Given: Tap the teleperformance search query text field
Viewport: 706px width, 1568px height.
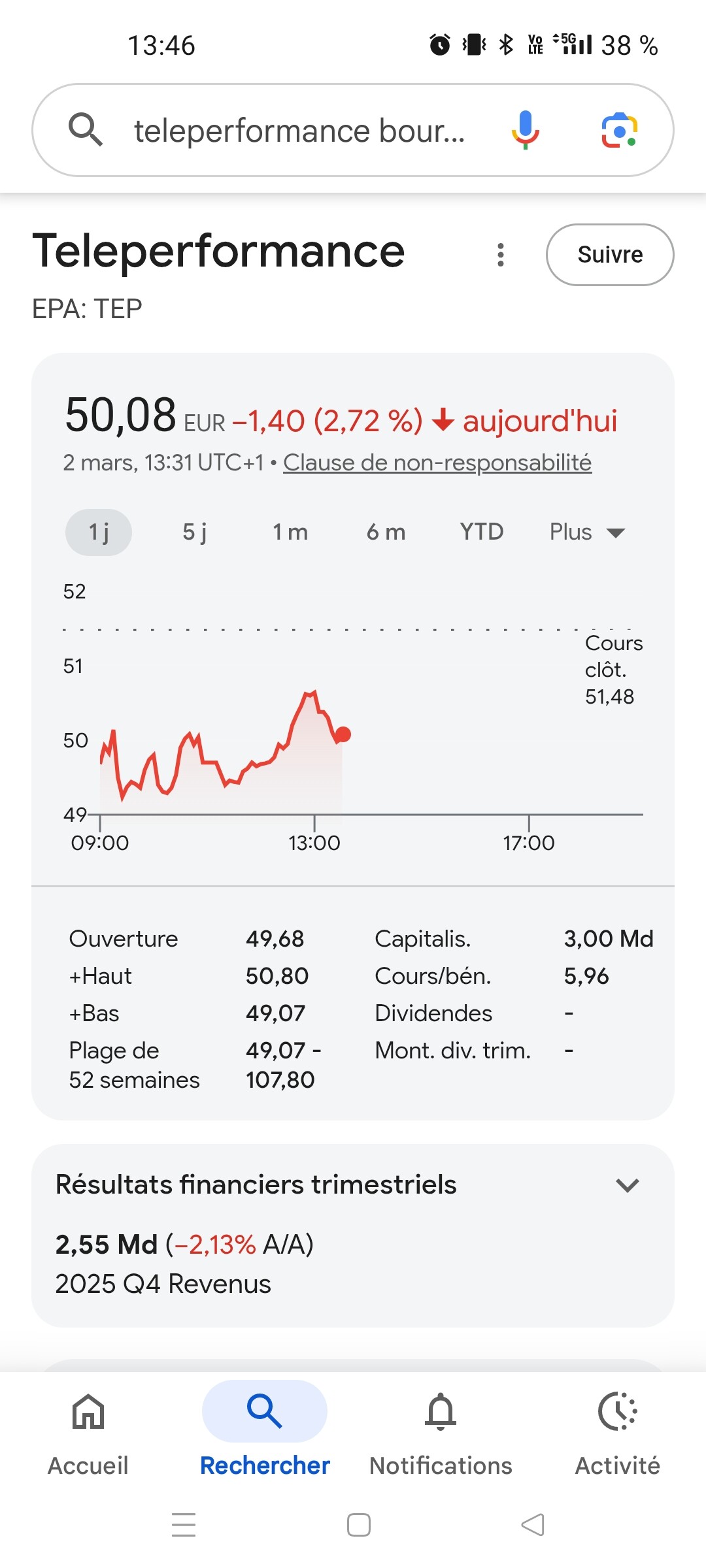Looking at the screenshot, I should 299,131.
